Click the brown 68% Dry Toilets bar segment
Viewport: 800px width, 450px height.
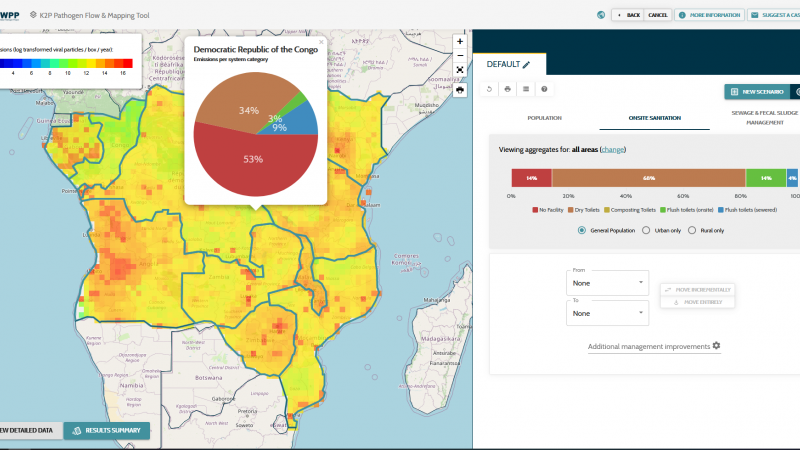pos(648,178)
